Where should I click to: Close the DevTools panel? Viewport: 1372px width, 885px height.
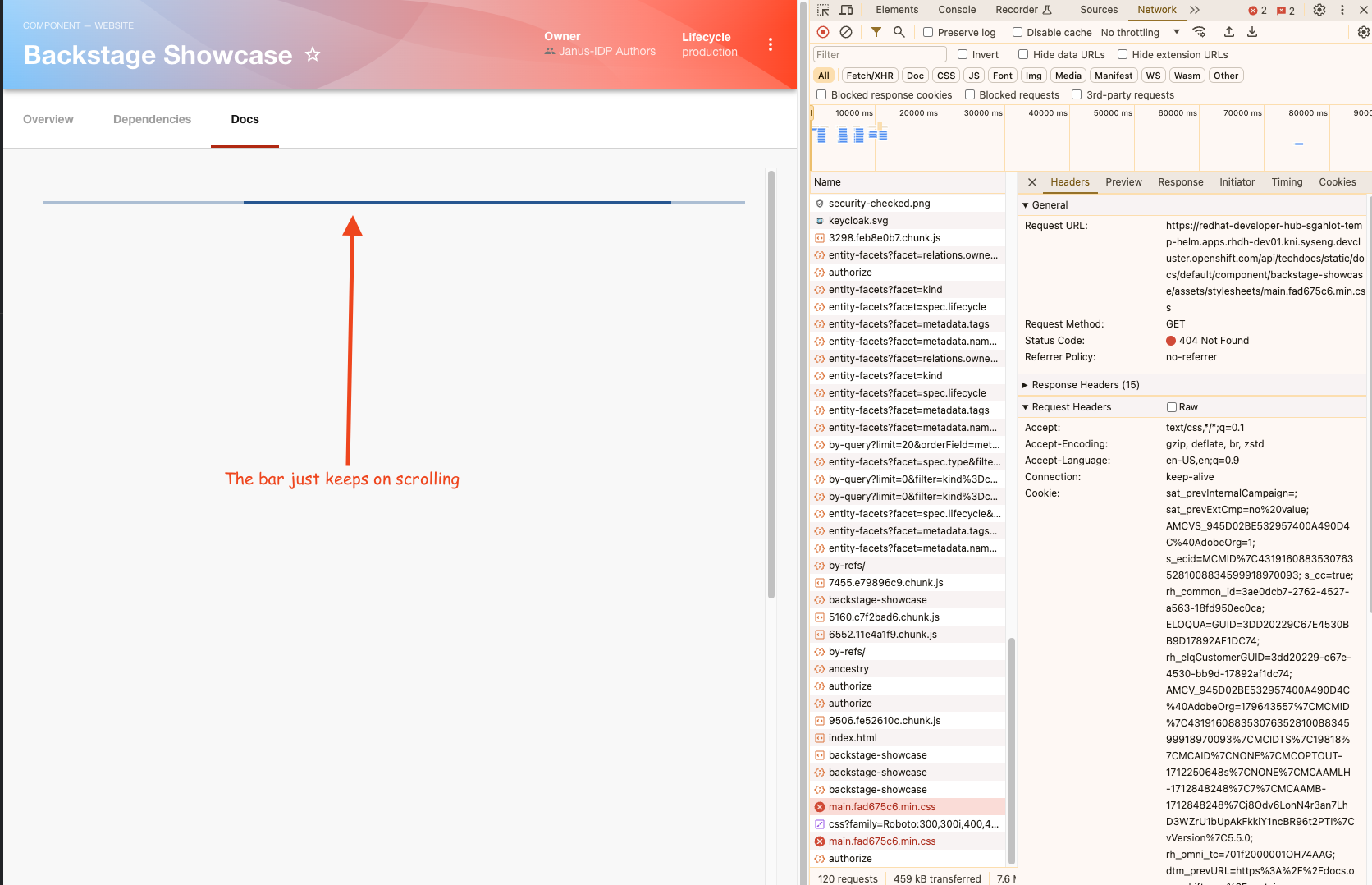(x=1364, y=10)
